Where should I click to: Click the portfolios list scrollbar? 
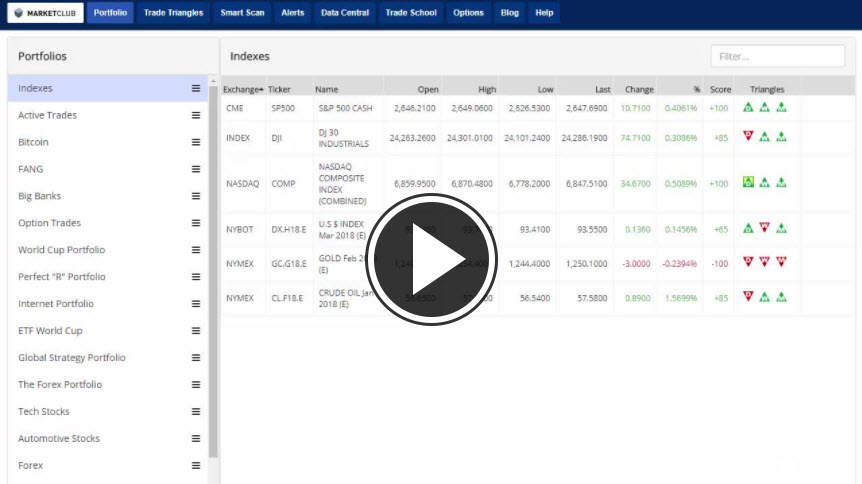213,272
